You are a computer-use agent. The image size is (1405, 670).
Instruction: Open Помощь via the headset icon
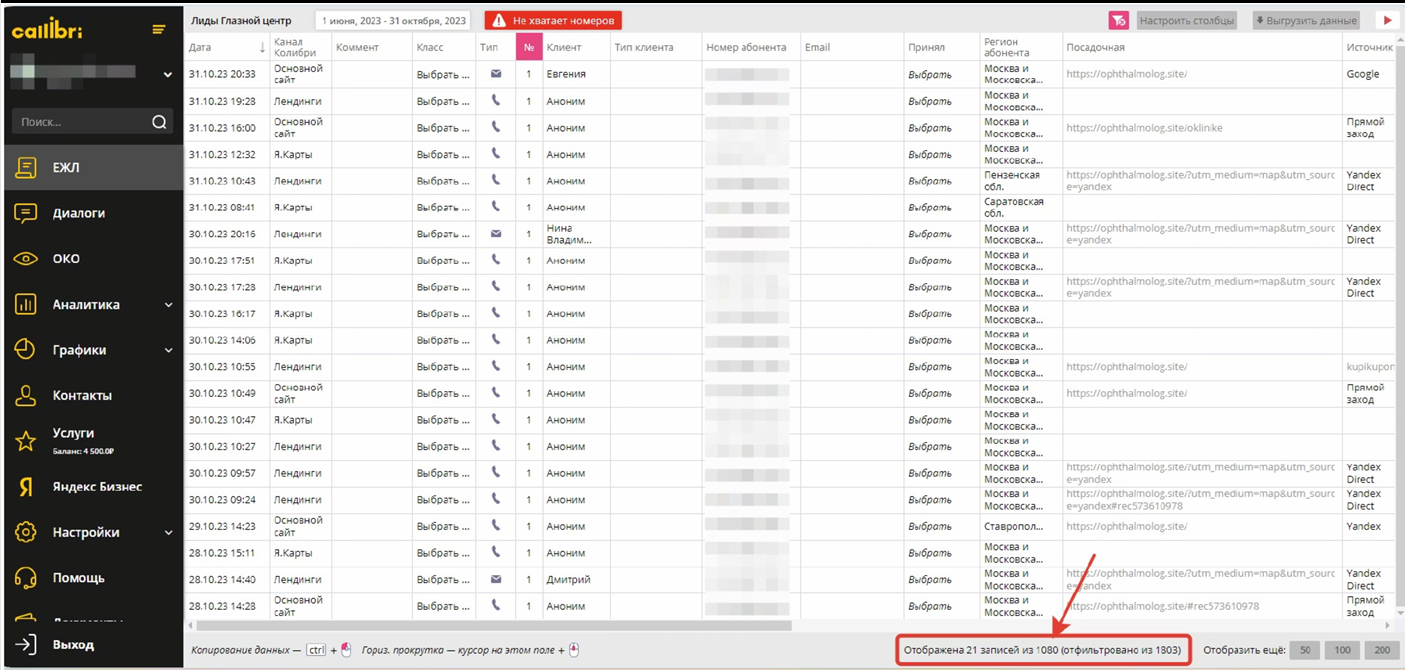click(x=26, y=578)
